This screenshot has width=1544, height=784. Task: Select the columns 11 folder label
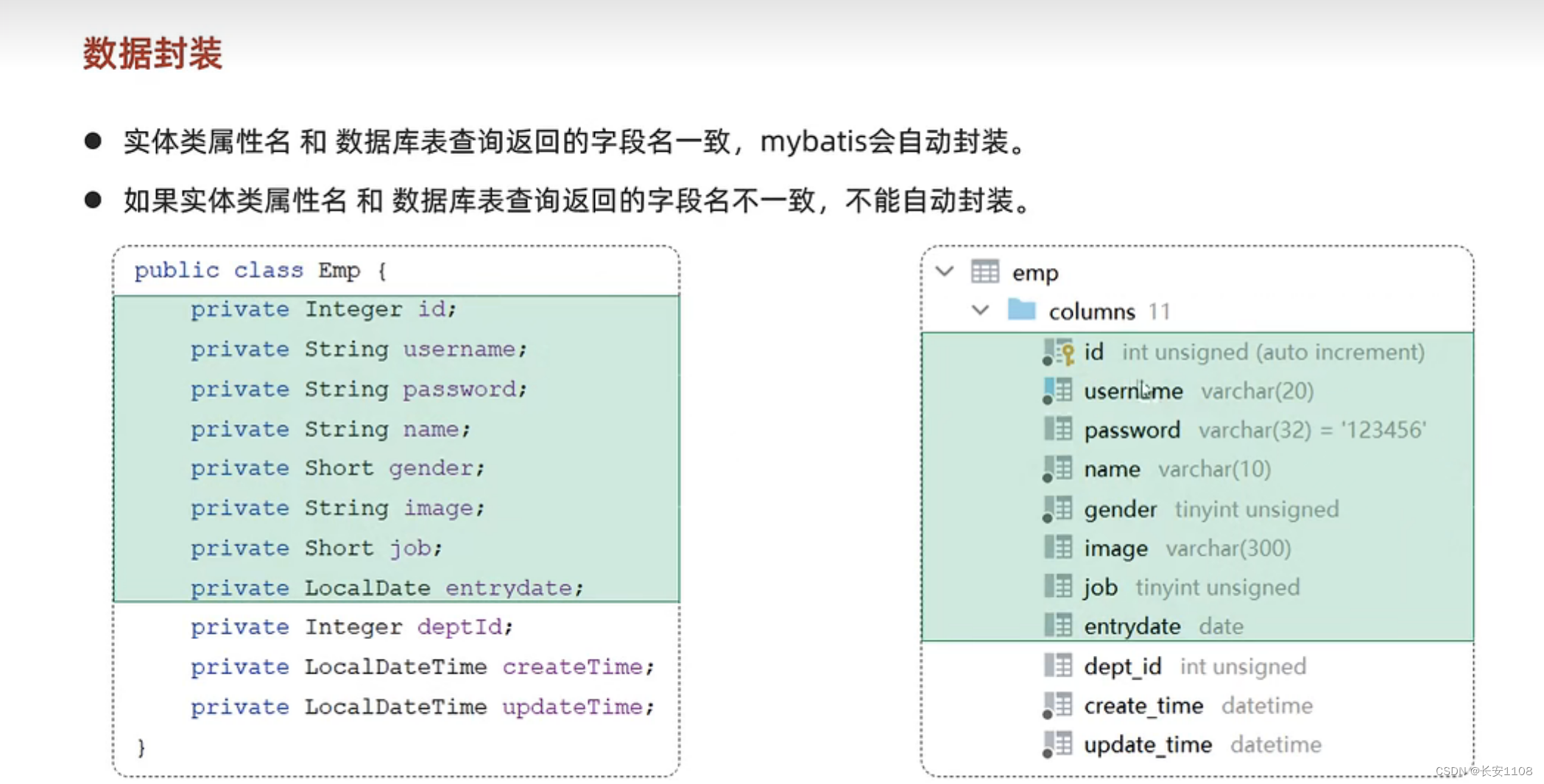coord(1110,311)
